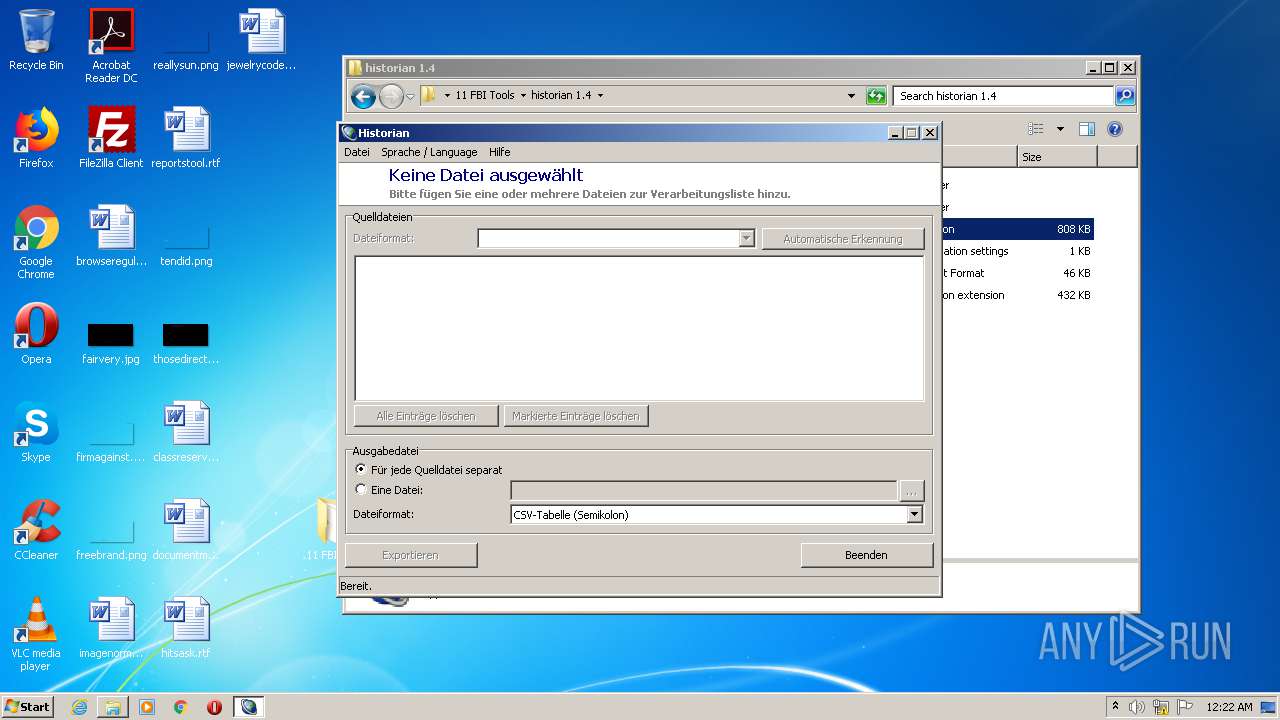This screenshot has width=1280, height=720.
Task: Launch VLC media player shortcut
Action: pos(36,633)
